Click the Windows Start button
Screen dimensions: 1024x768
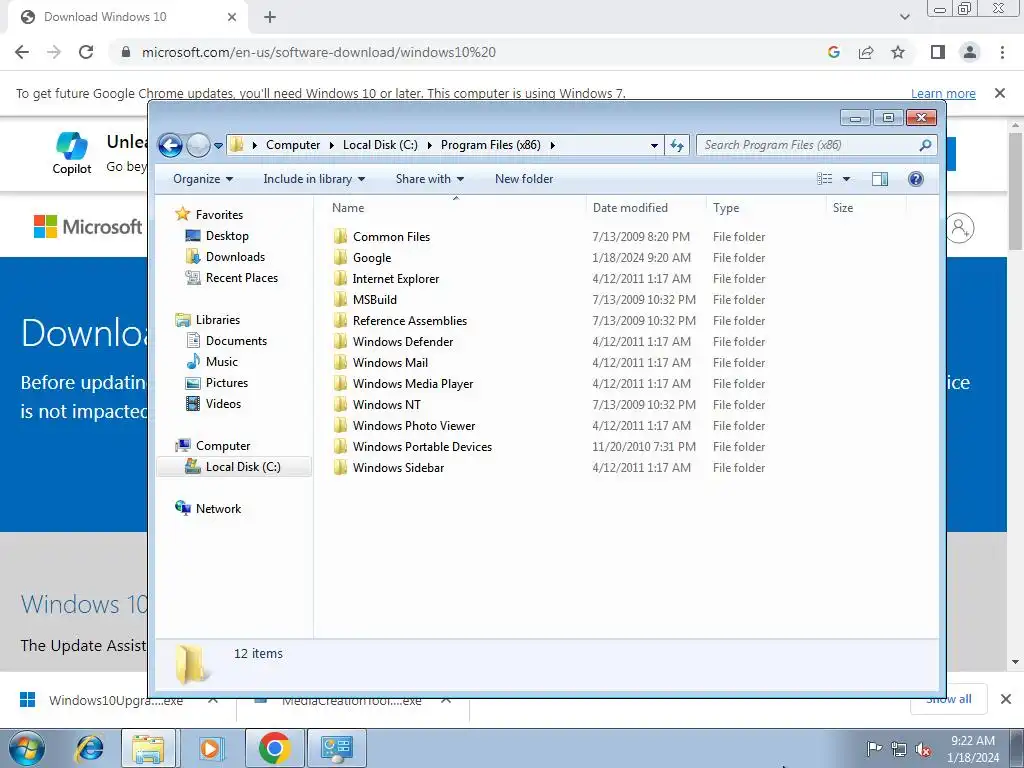pyautogui.click(x=27, y=748)
